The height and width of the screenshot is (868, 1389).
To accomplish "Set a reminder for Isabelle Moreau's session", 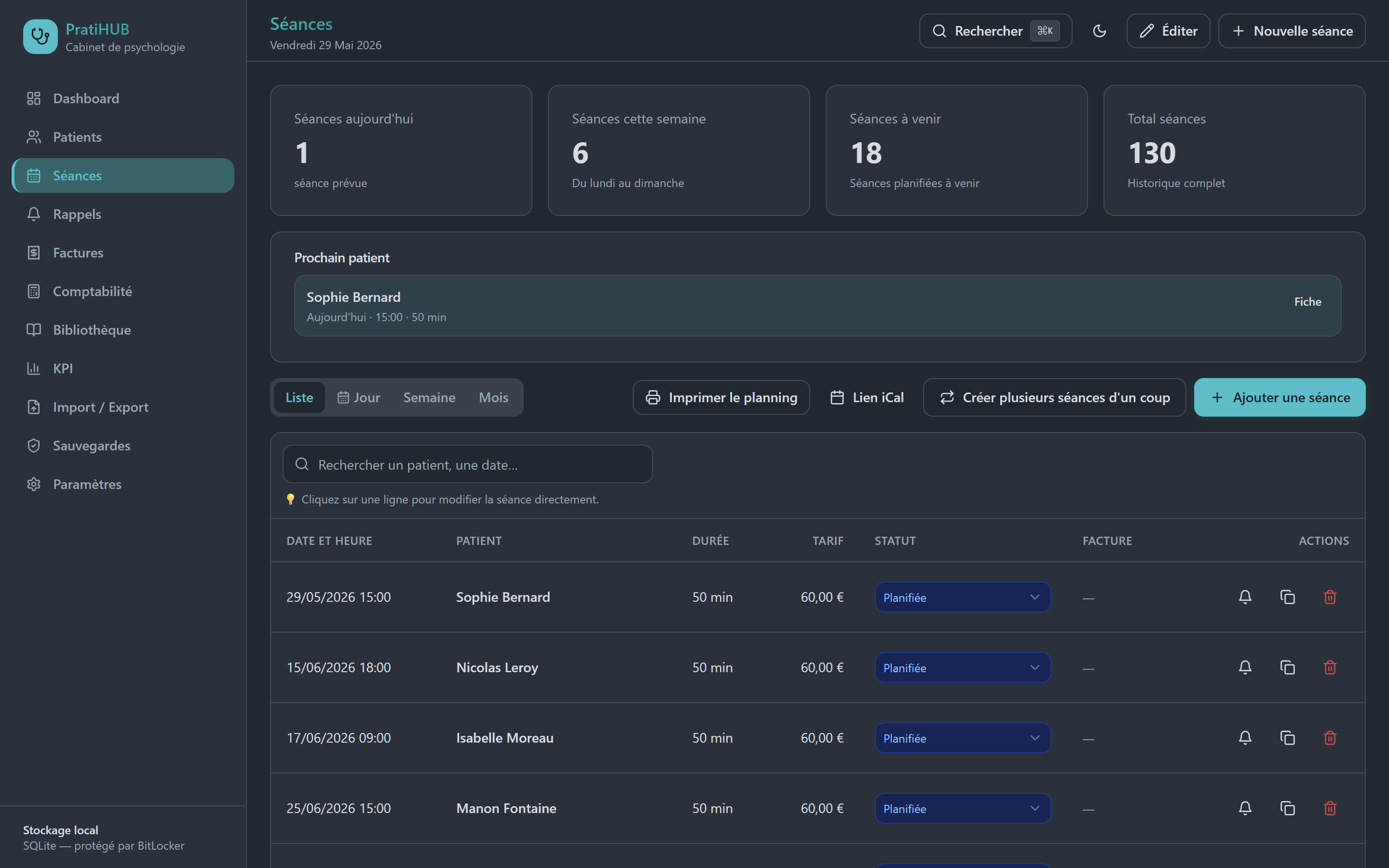I will point(1245,738).
